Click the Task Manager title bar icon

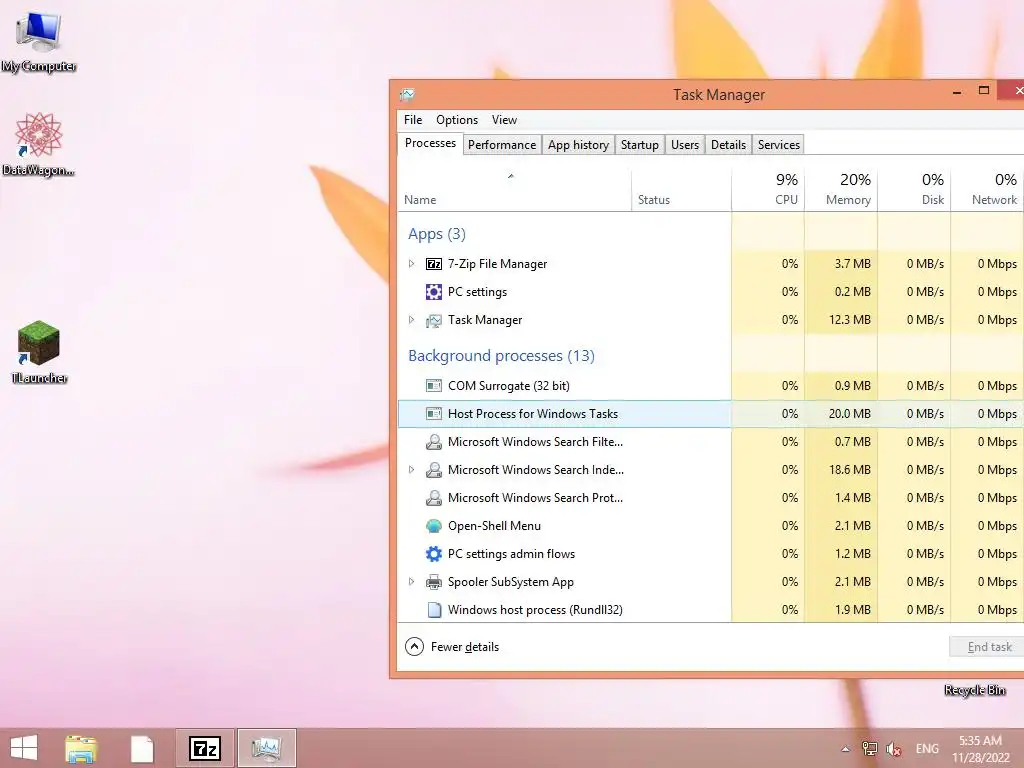408,95
